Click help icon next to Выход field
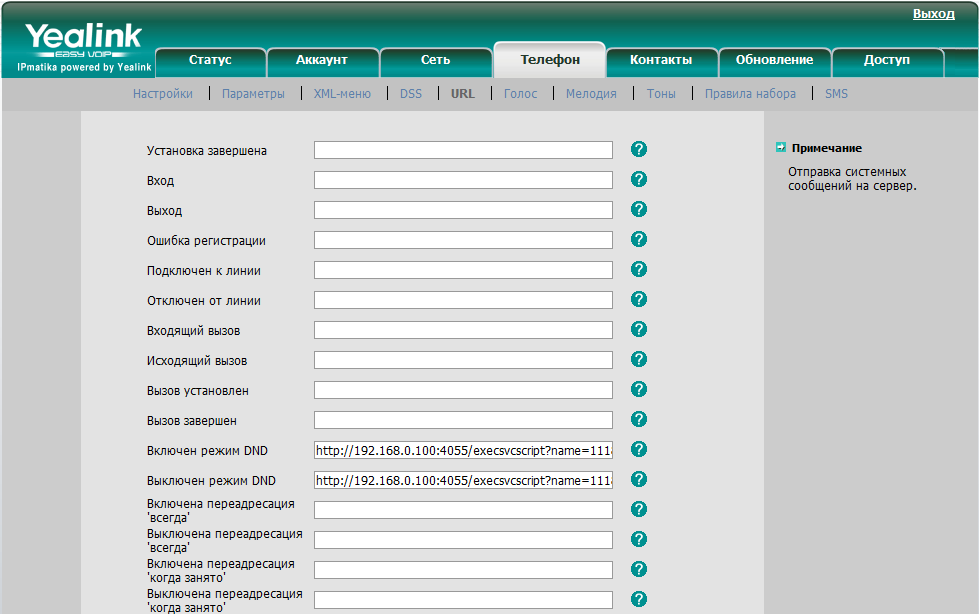 [x=639, y=209]
